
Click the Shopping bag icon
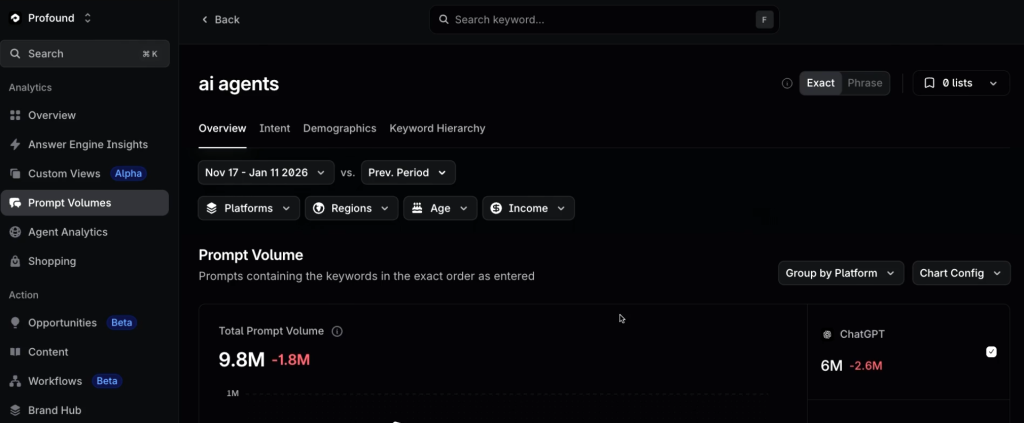click(15, 261)
